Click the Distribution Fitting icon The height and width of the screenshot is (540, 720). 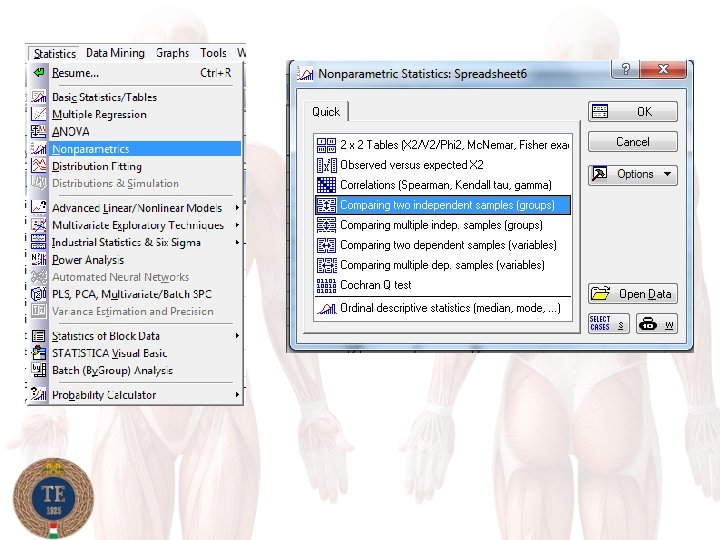39,166
